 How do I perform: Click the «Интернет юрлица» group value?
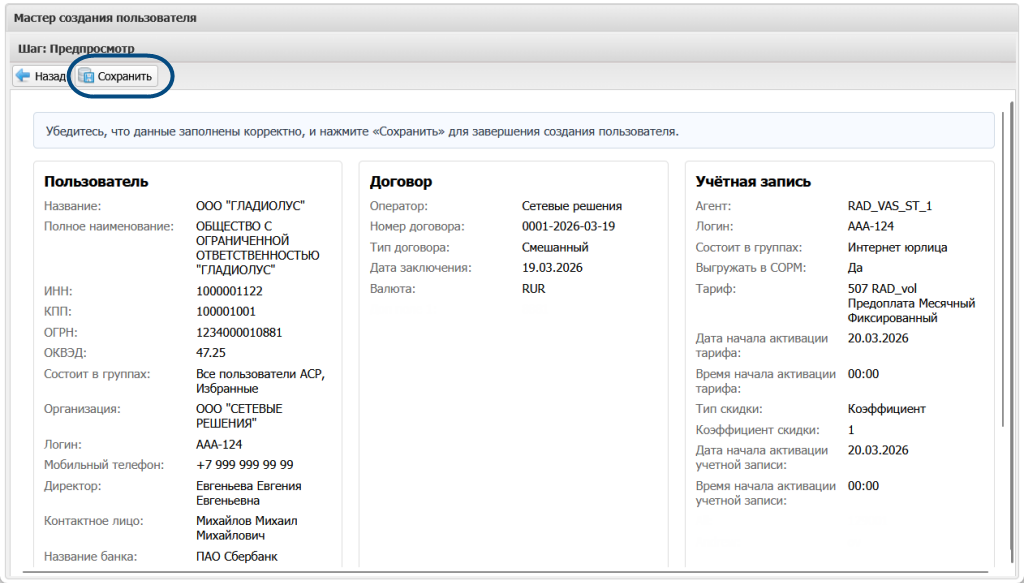click(897, 247)
